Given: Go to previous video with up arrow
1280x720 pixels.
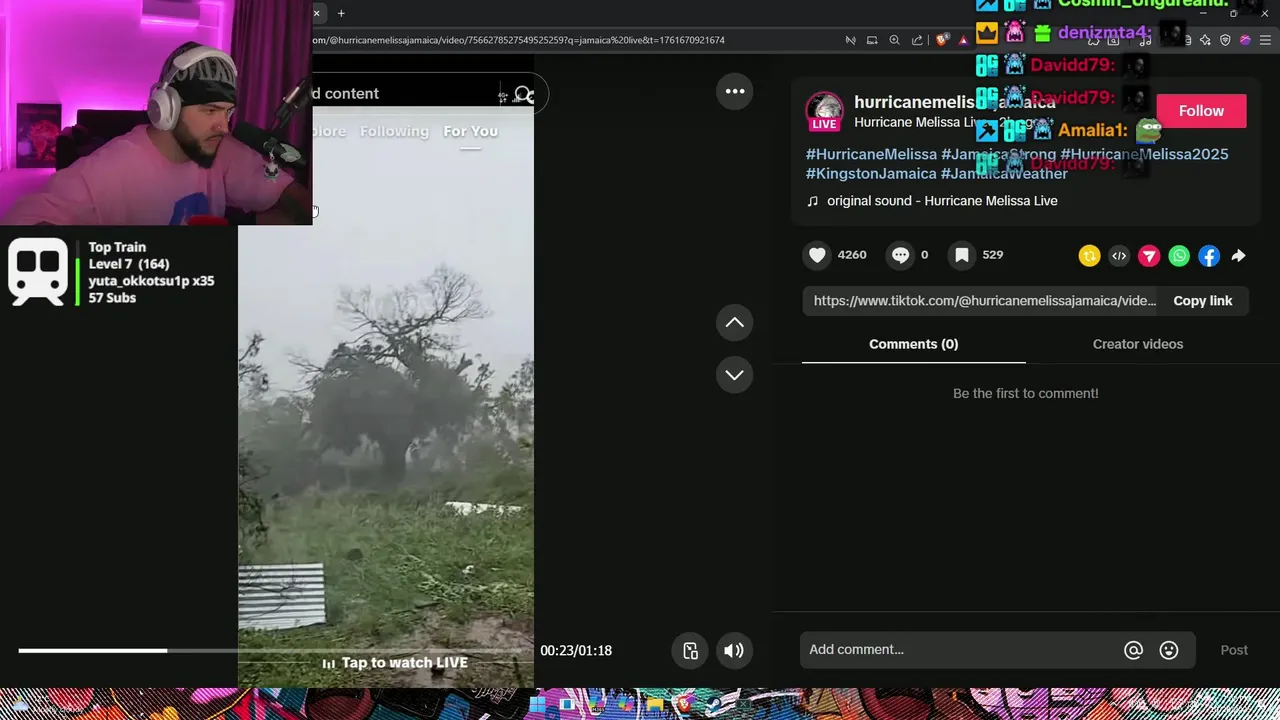Looking at the screenshot, I should tap(734, 322).
